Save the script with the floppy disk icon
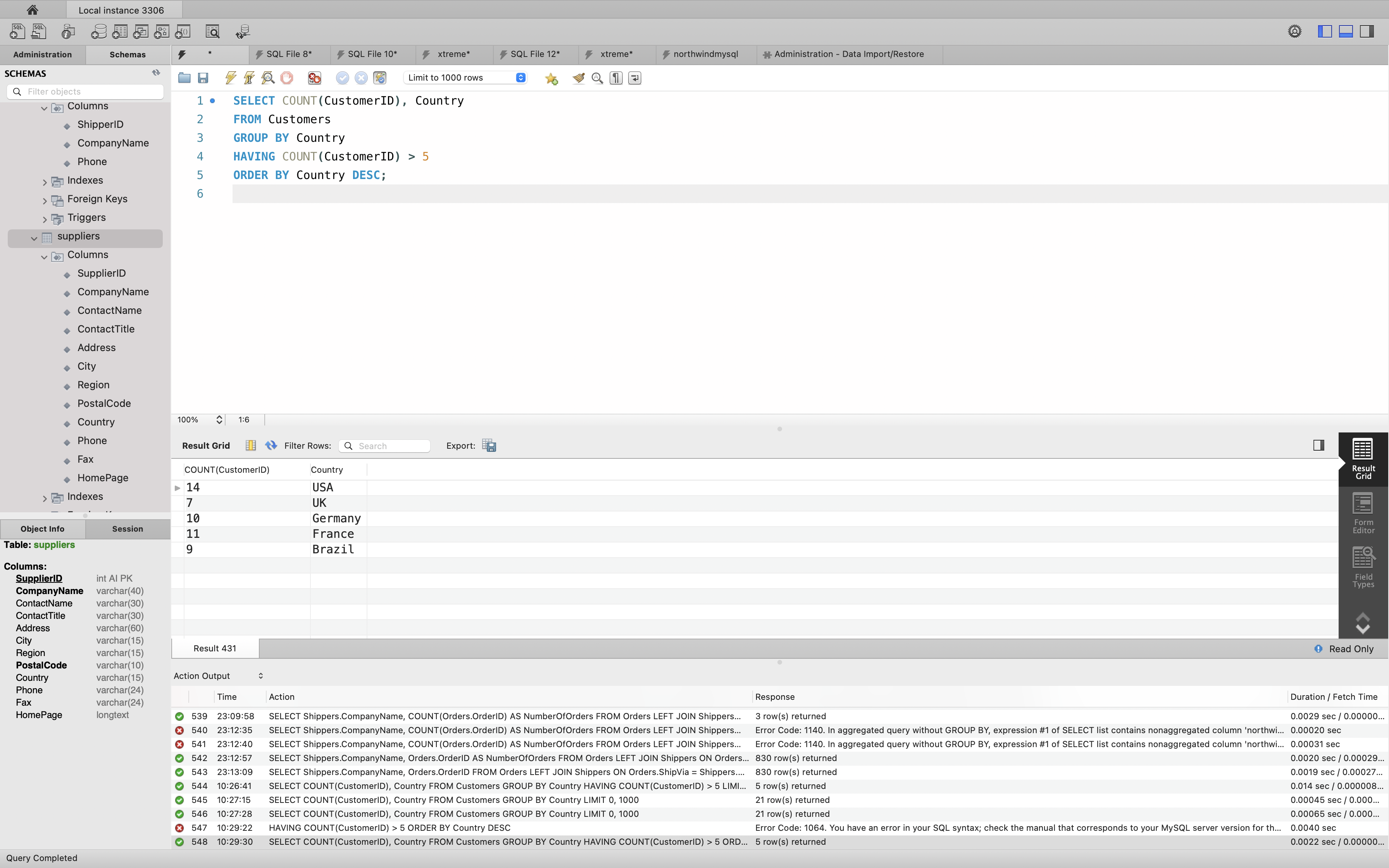The height and width of the screenshot is (868, 1389). click(203, 77)
